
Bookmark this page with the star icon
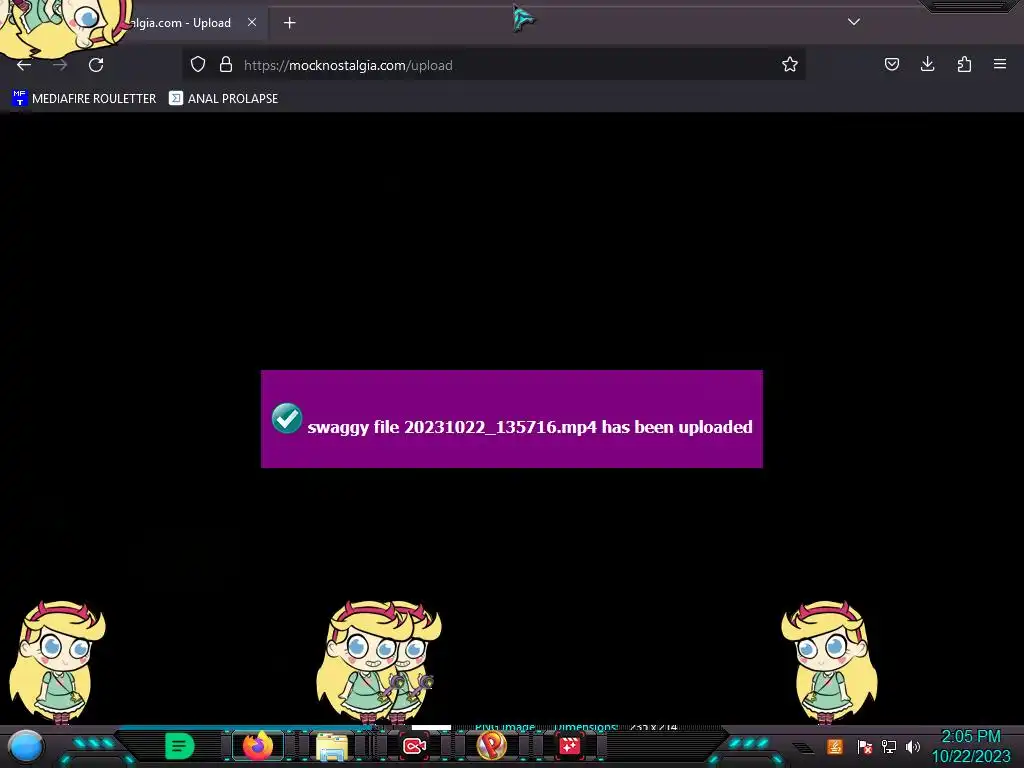(x=790, y=64)
